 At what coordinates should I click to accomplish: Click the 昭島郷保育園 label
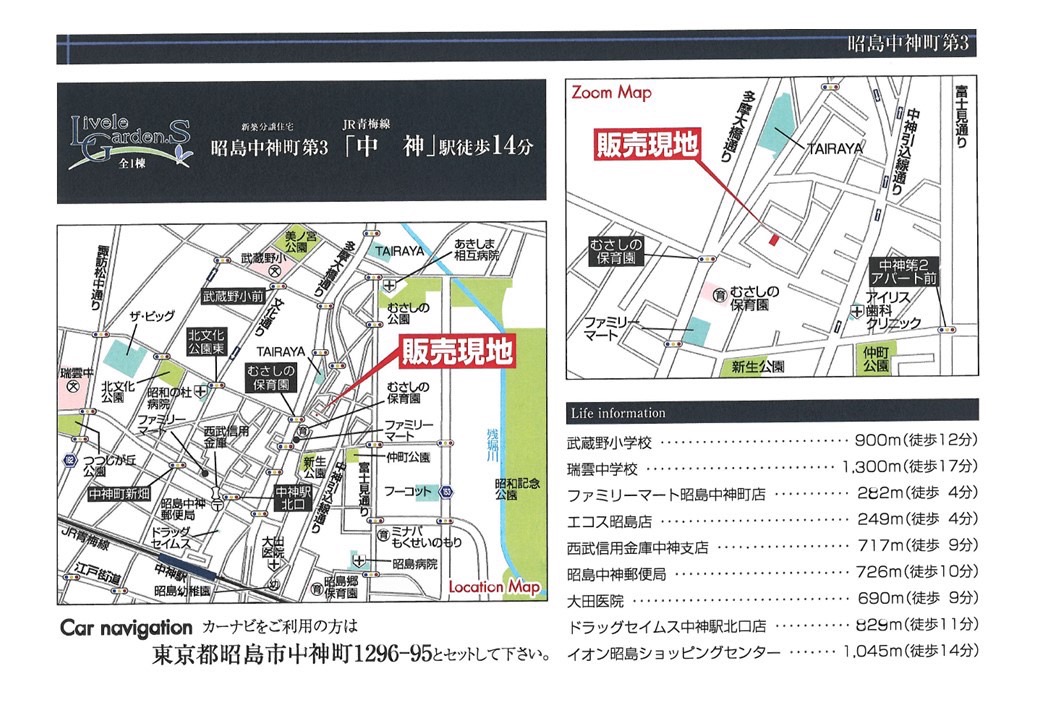tap(341, 587)
